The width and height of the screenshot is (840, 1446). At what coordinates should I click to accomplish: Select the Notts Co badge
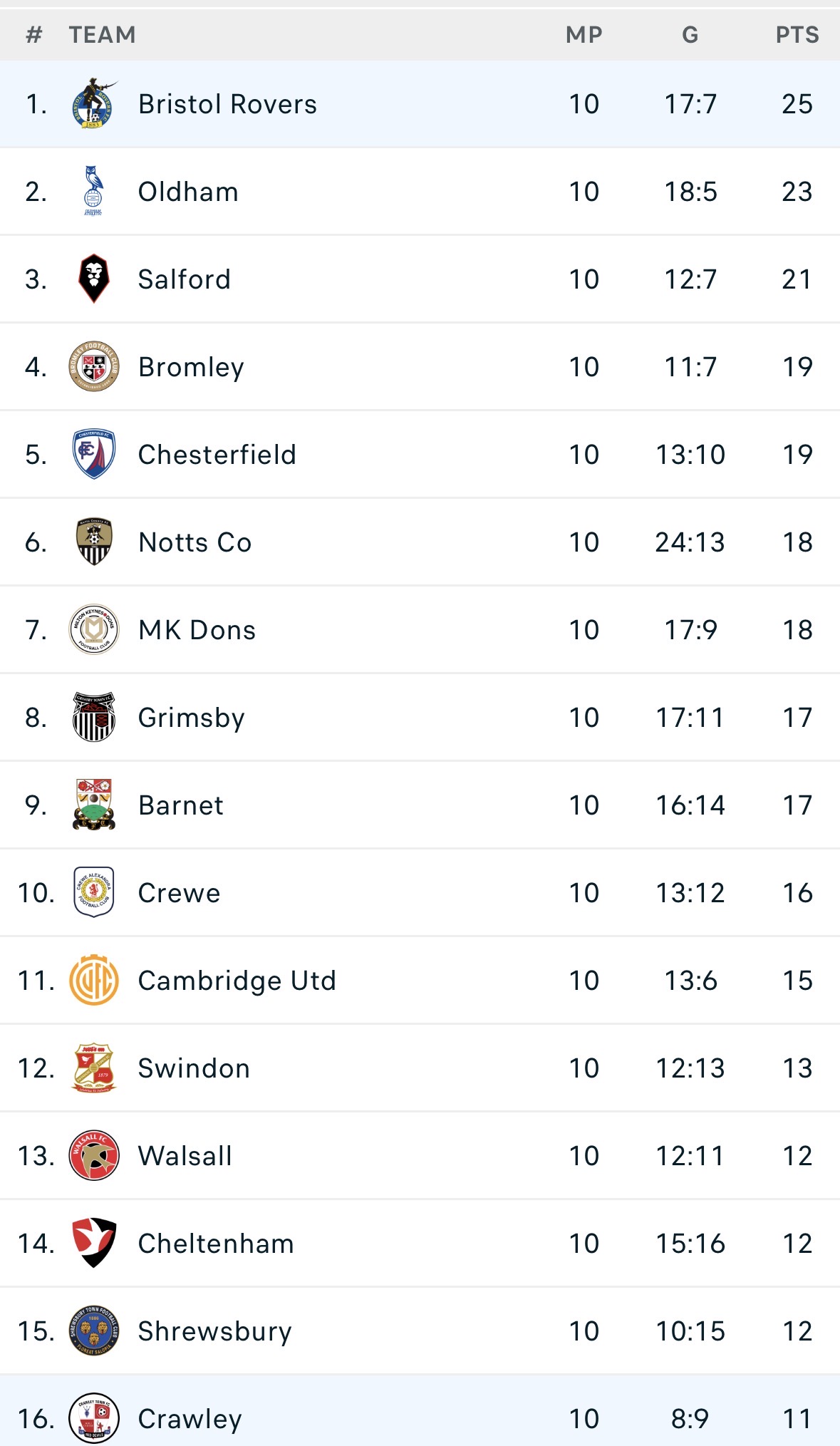[94, 542]
